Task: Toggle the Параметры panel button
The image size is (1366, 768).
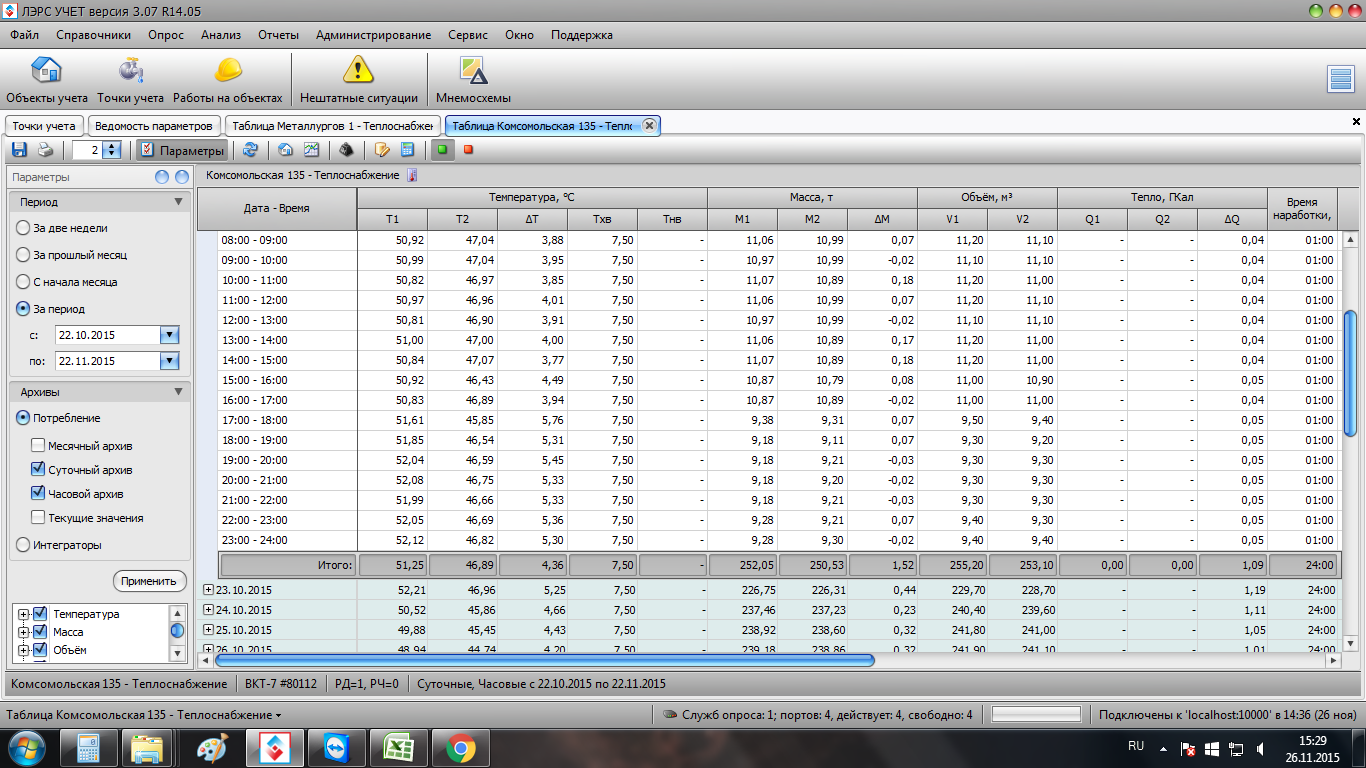Action: pos(182,150)
